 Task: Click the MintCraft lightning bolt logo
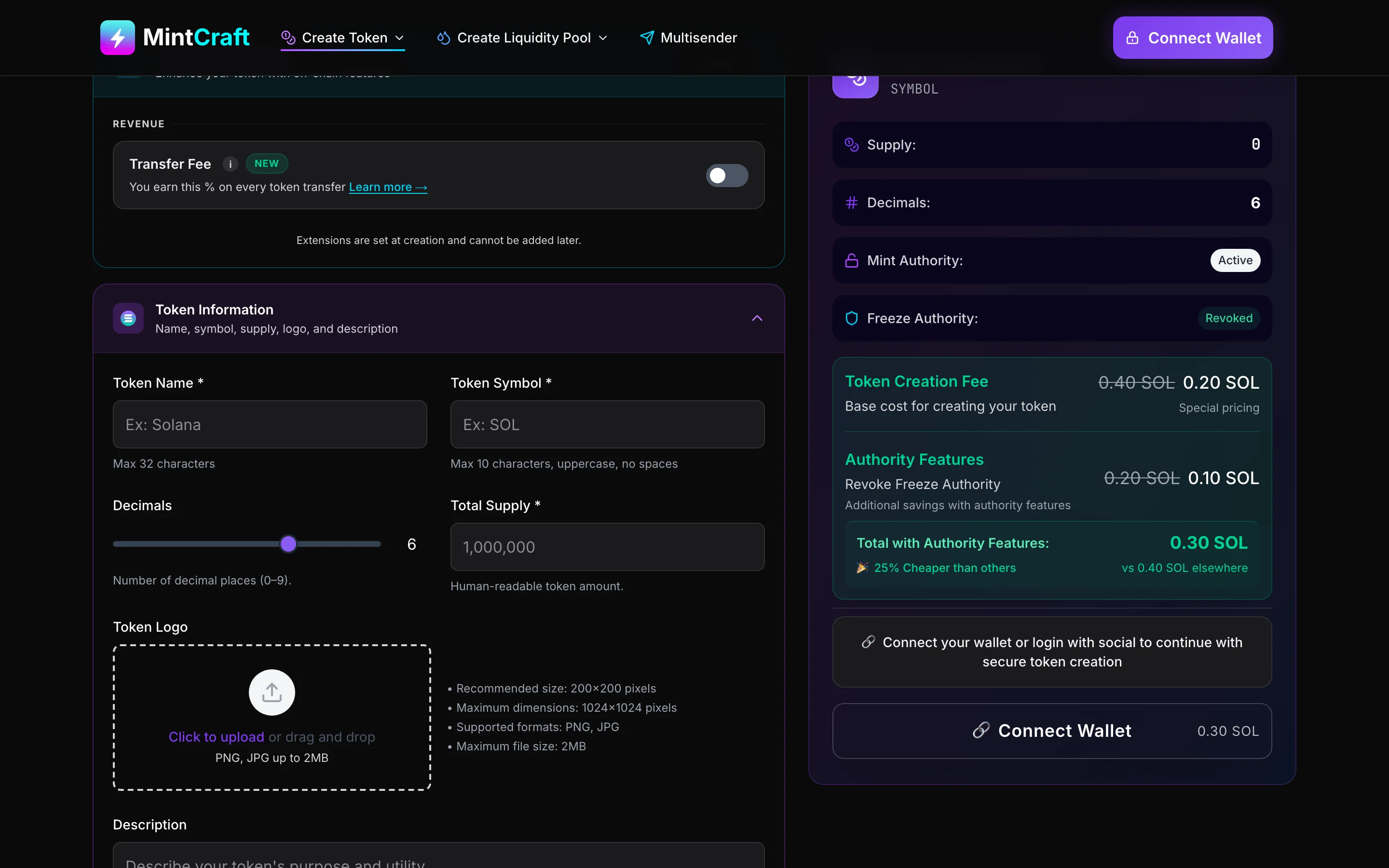117,37
